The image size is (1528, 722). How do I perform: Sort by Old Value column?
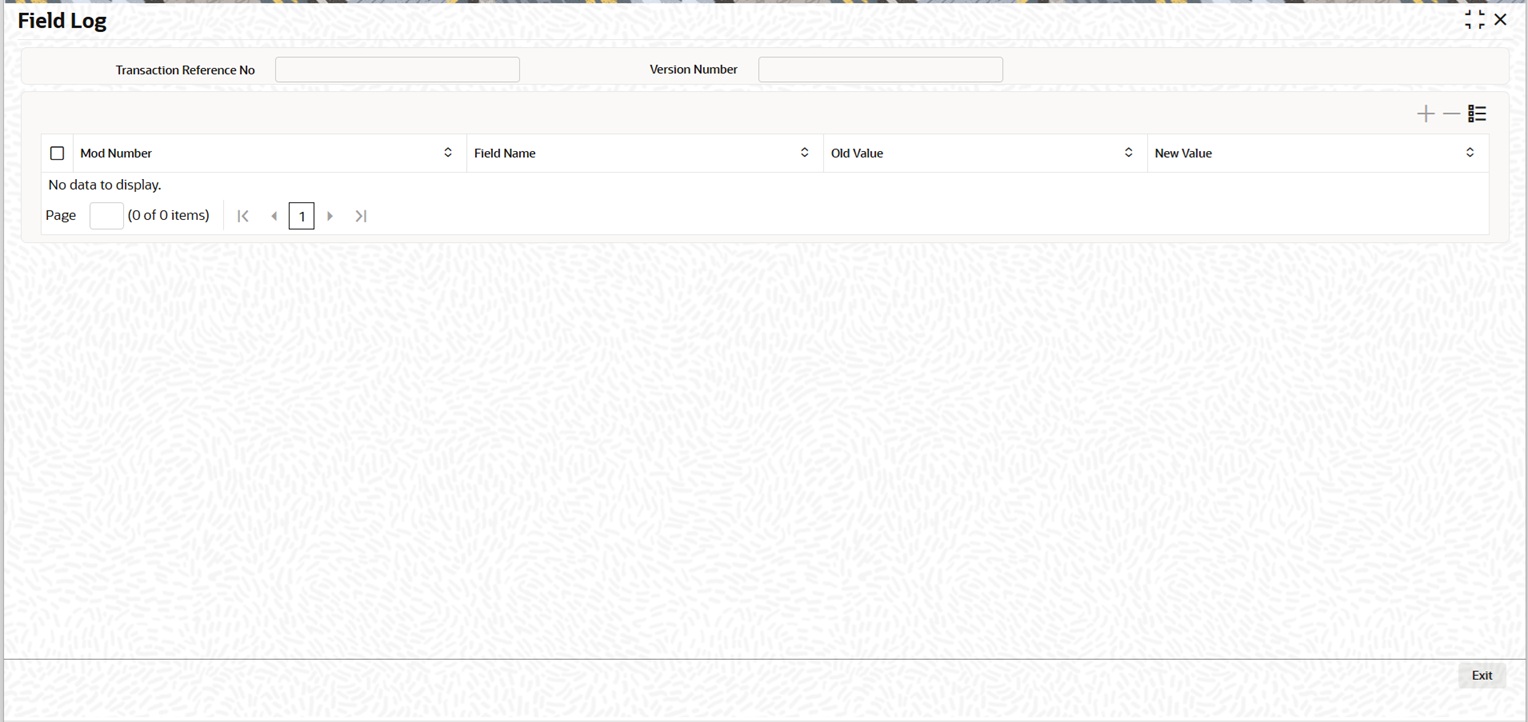[1128, 153]
